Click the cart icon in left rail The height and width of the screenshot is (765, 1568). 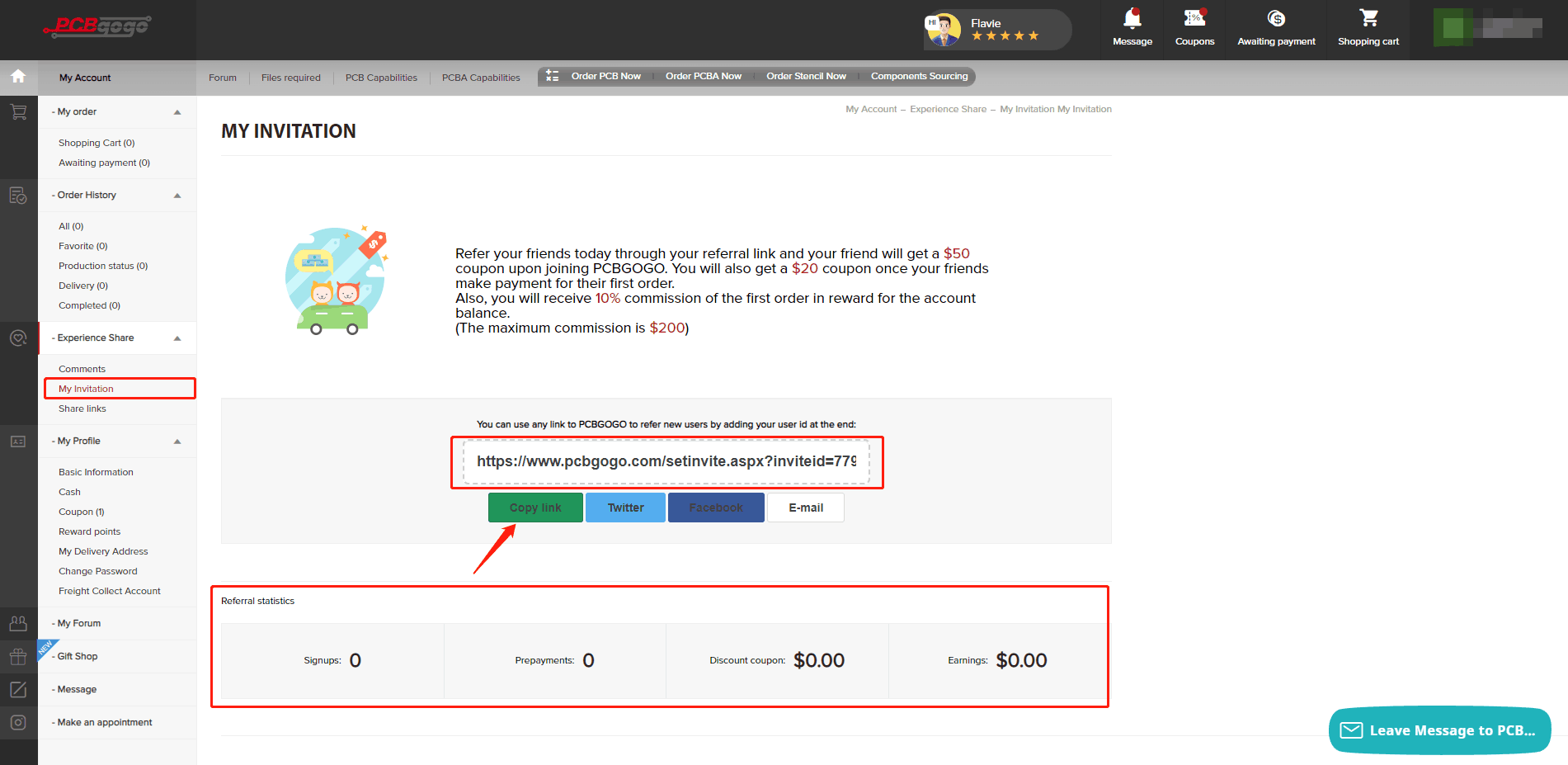[x=18, y=111]
